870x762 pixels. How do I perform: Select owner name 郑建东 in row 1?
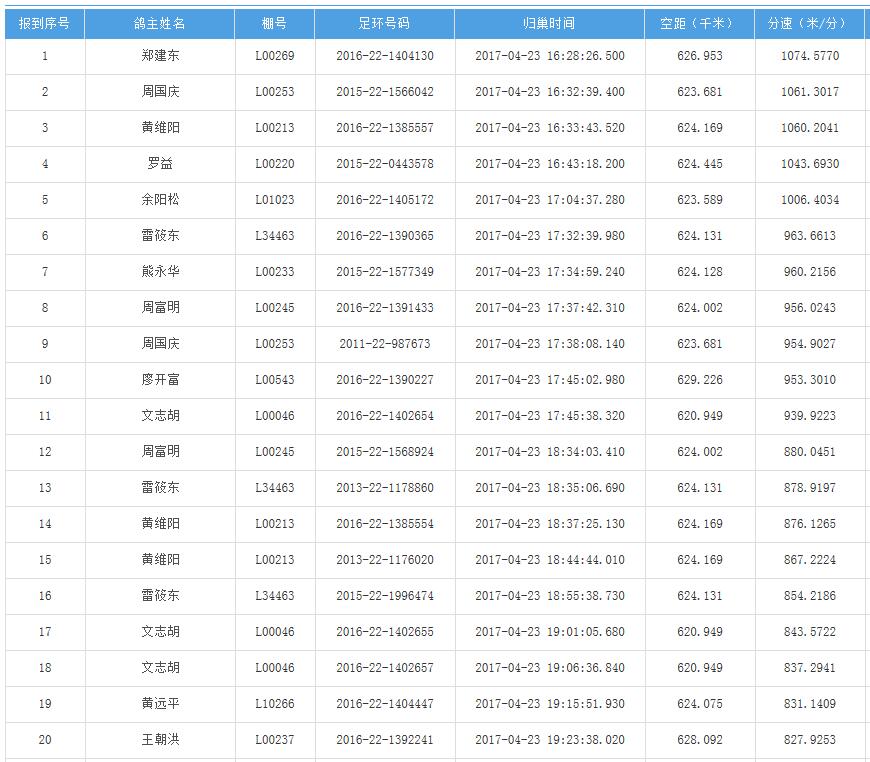click(160, 56)
